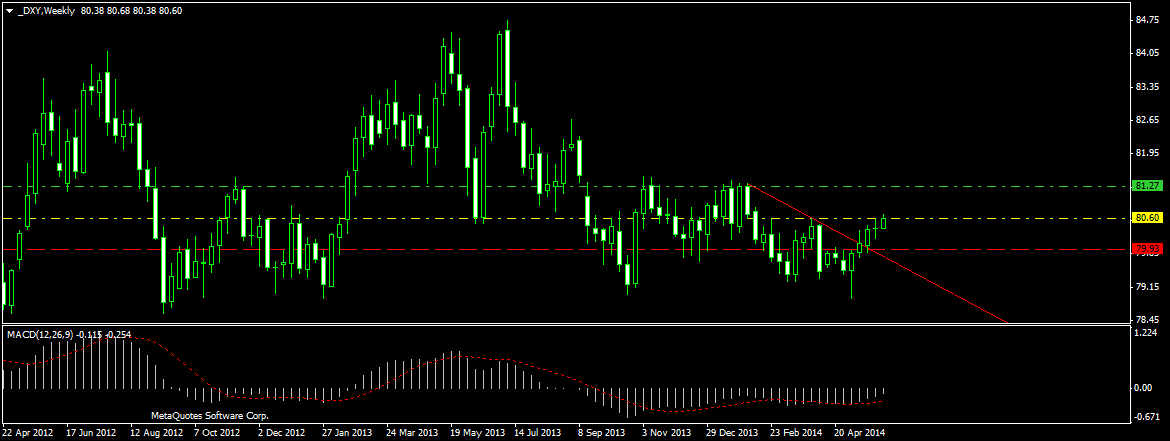Click the 84.75 price scale value
1170x441 pixels.
point(1146,20)
